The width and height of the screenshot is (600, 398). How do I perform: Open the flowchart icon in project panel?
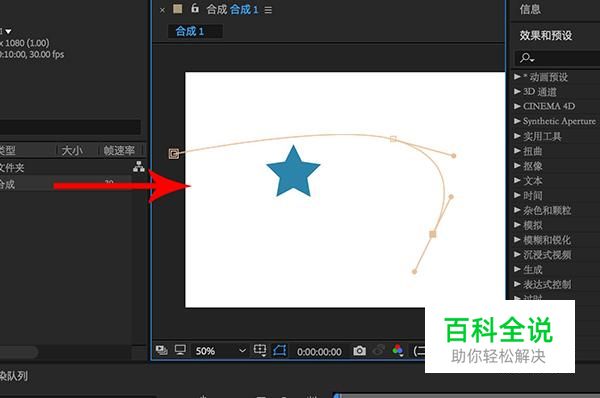click(139, 166)
